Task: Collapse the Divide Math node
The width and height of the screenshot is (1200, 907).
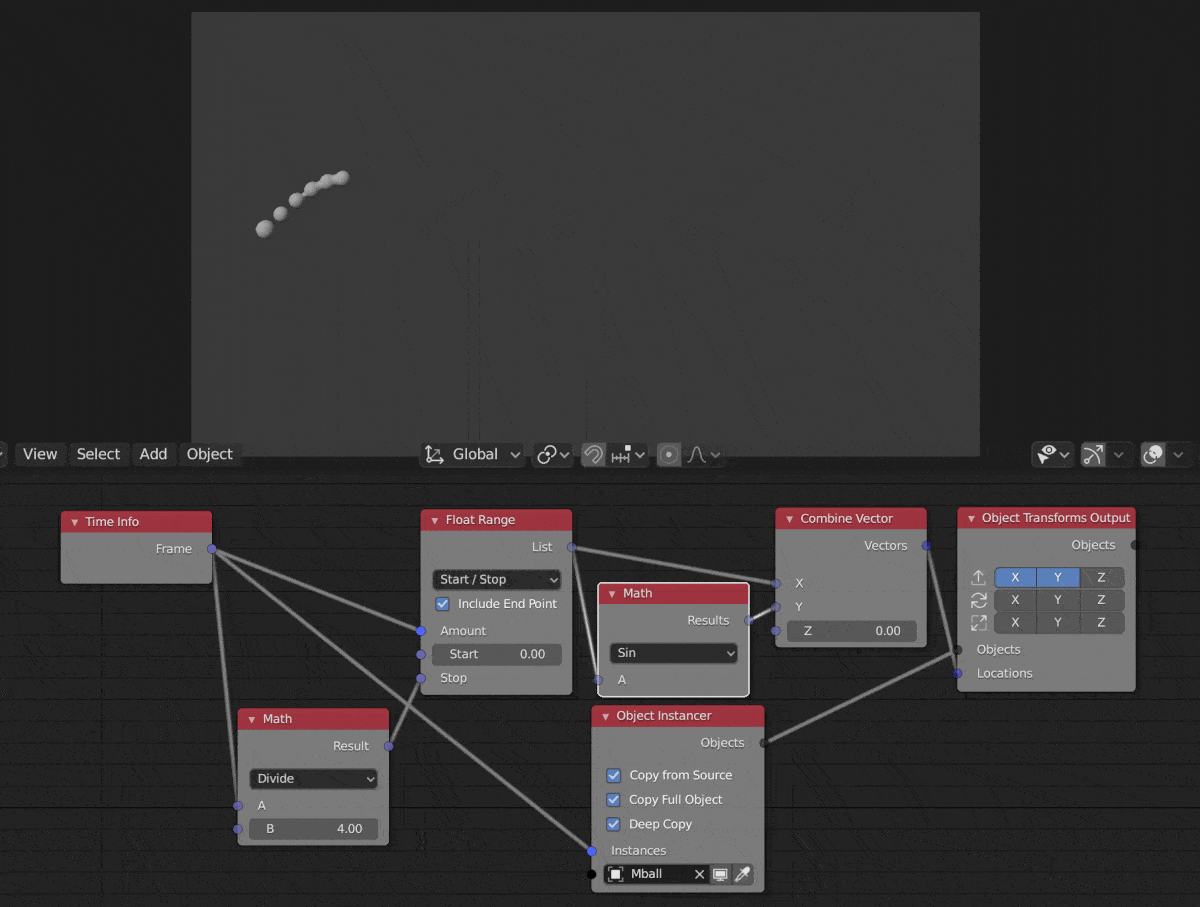Action: click(x=252, y=719)
